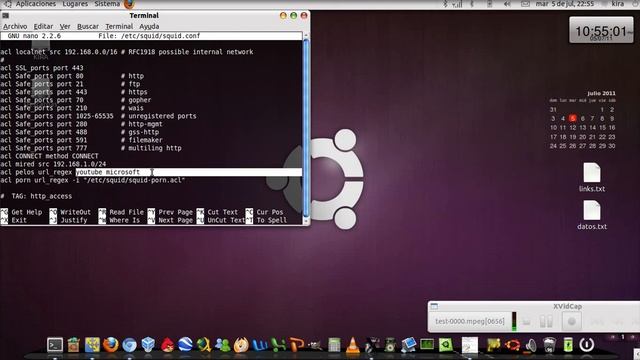The height and width of the screenshot is (360, 640).
Task: Open the Ayuda menu in Terminal
Action: pos(149,26)
